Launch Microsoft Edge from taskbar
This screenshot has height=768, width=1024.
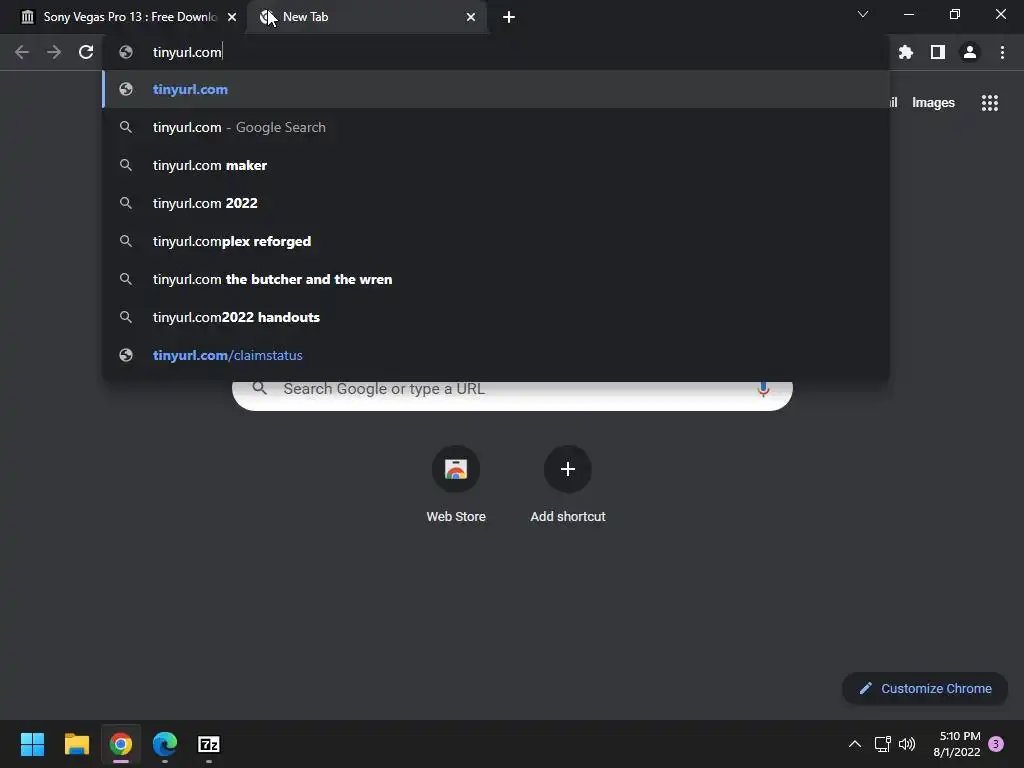coord(165,744)
